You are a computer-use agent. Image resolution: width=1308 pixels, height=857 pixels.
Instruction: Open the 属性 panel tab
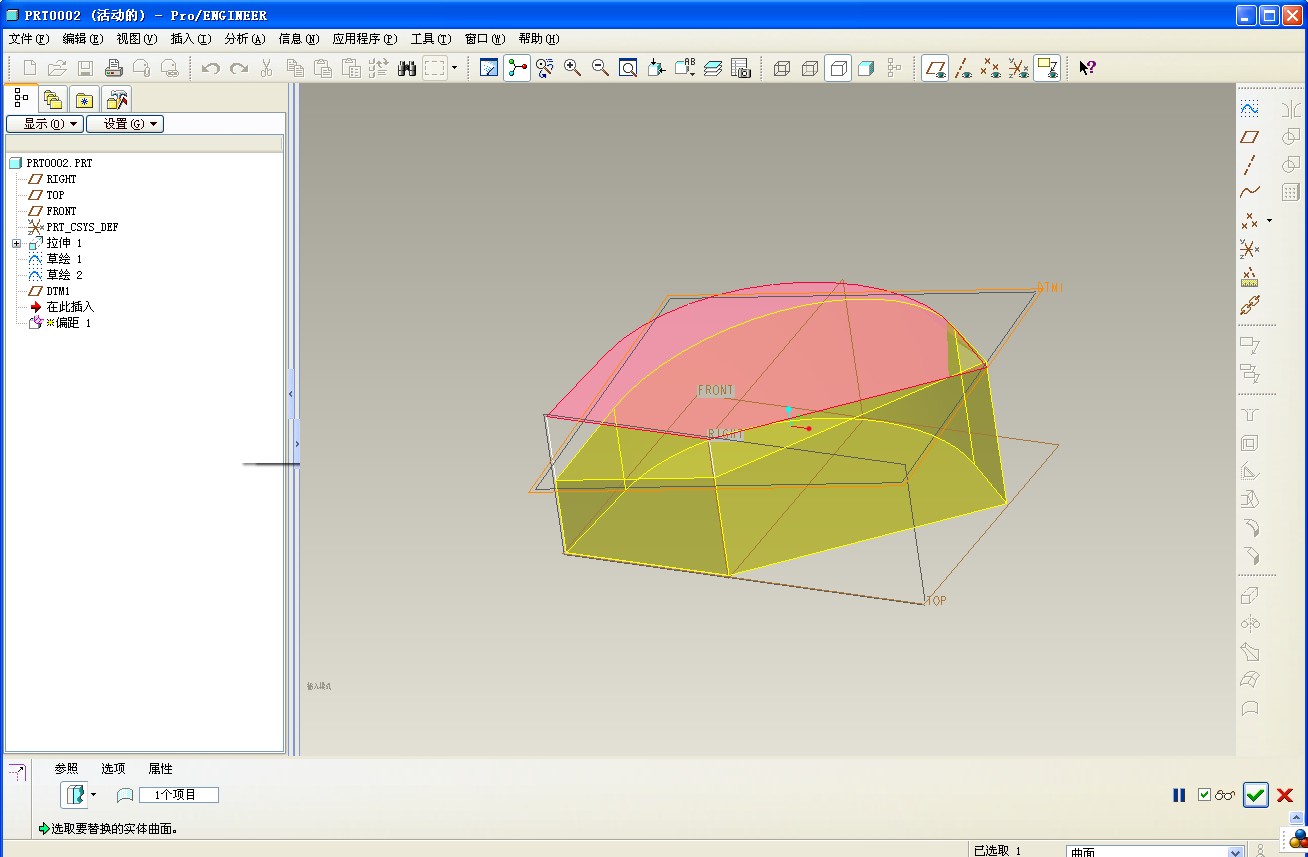(x=160, y=769)
